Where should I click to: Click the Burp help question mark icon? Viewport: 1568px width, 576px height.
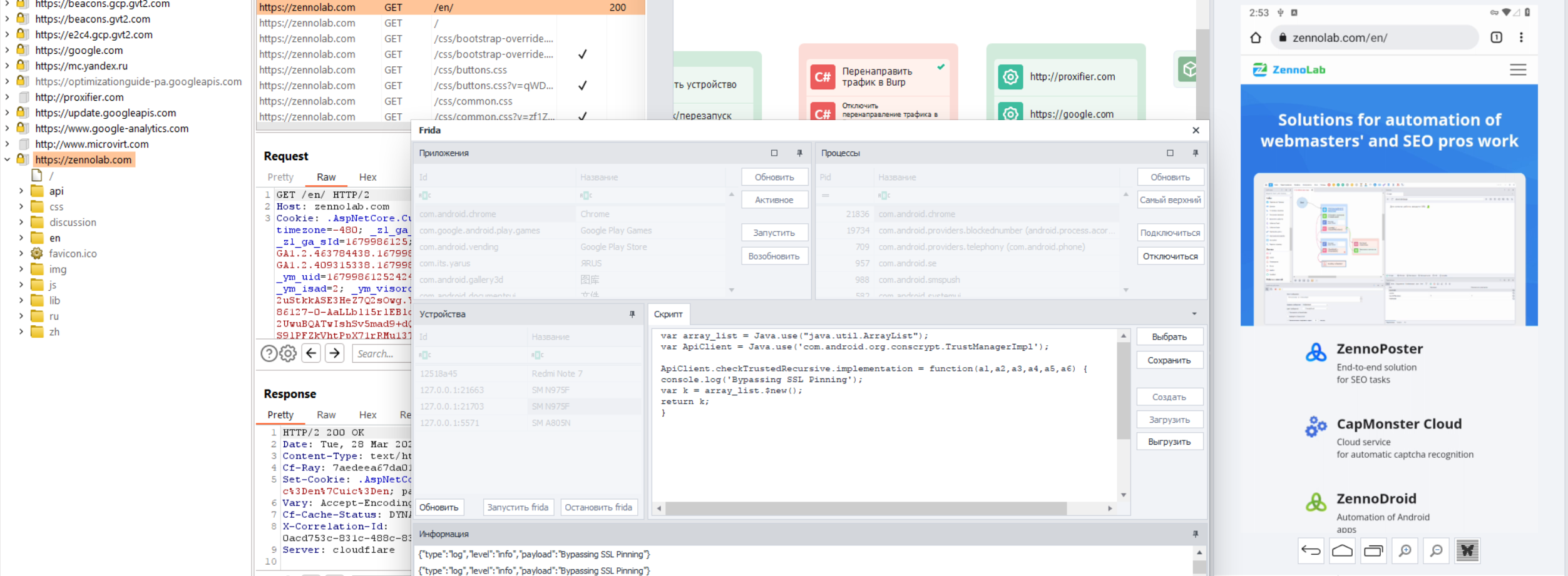pyautogui.click(x=269, y=353)
